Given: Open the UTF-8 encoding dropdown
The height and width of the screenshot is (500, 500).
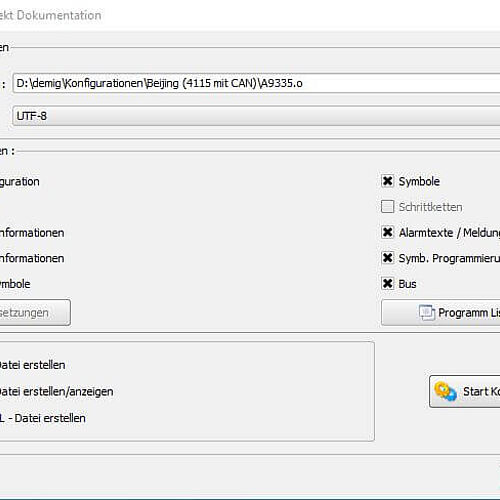Looking at the screenshot, I should [x=256, y=116].
